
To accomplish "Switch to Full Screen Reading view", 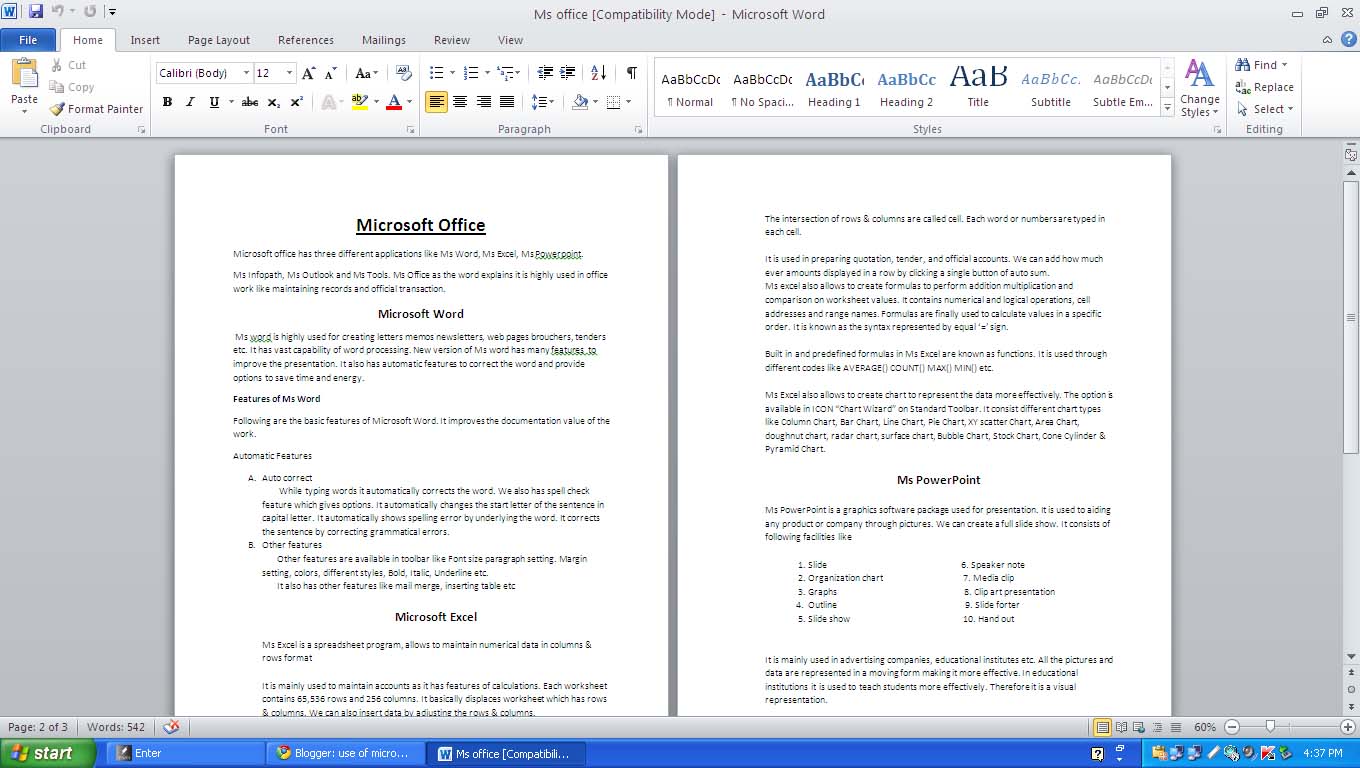I will click(1121, 727).
